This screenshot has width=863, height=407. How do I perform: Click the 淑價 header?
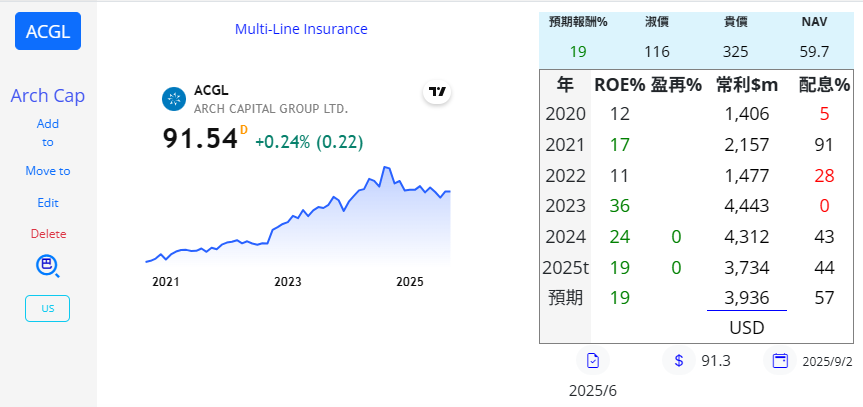pos(657,22)
